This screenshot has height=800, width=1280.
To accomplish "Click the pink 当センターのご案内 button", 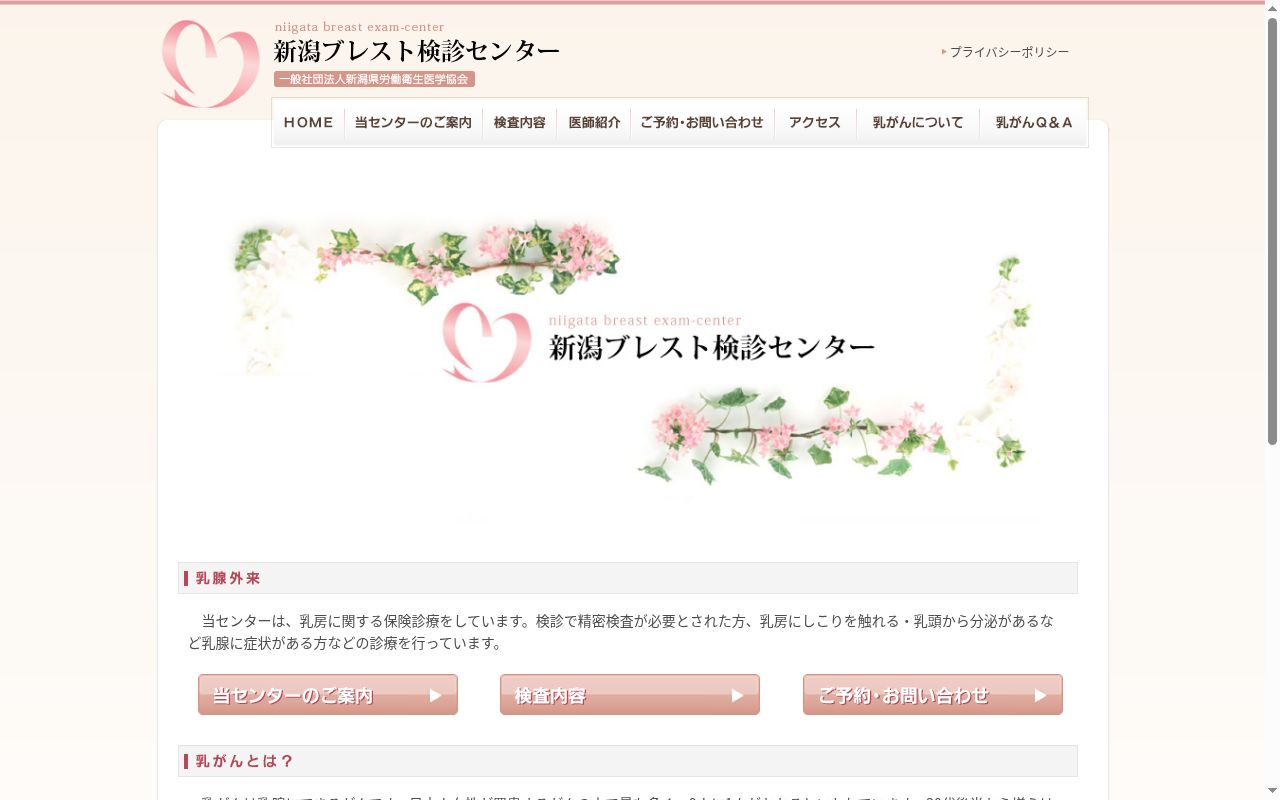I will point(328,695).
